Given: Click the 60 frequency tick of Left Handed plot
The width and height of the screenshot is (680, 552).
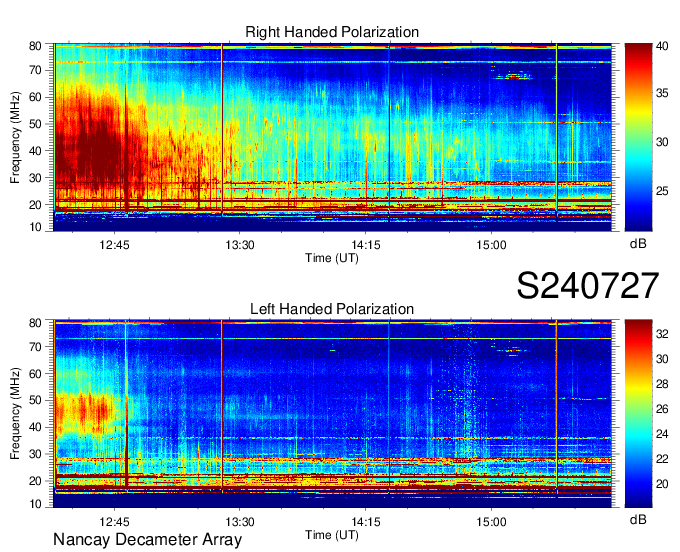Looking at the screenshot, I should click(x=35, y=374).
